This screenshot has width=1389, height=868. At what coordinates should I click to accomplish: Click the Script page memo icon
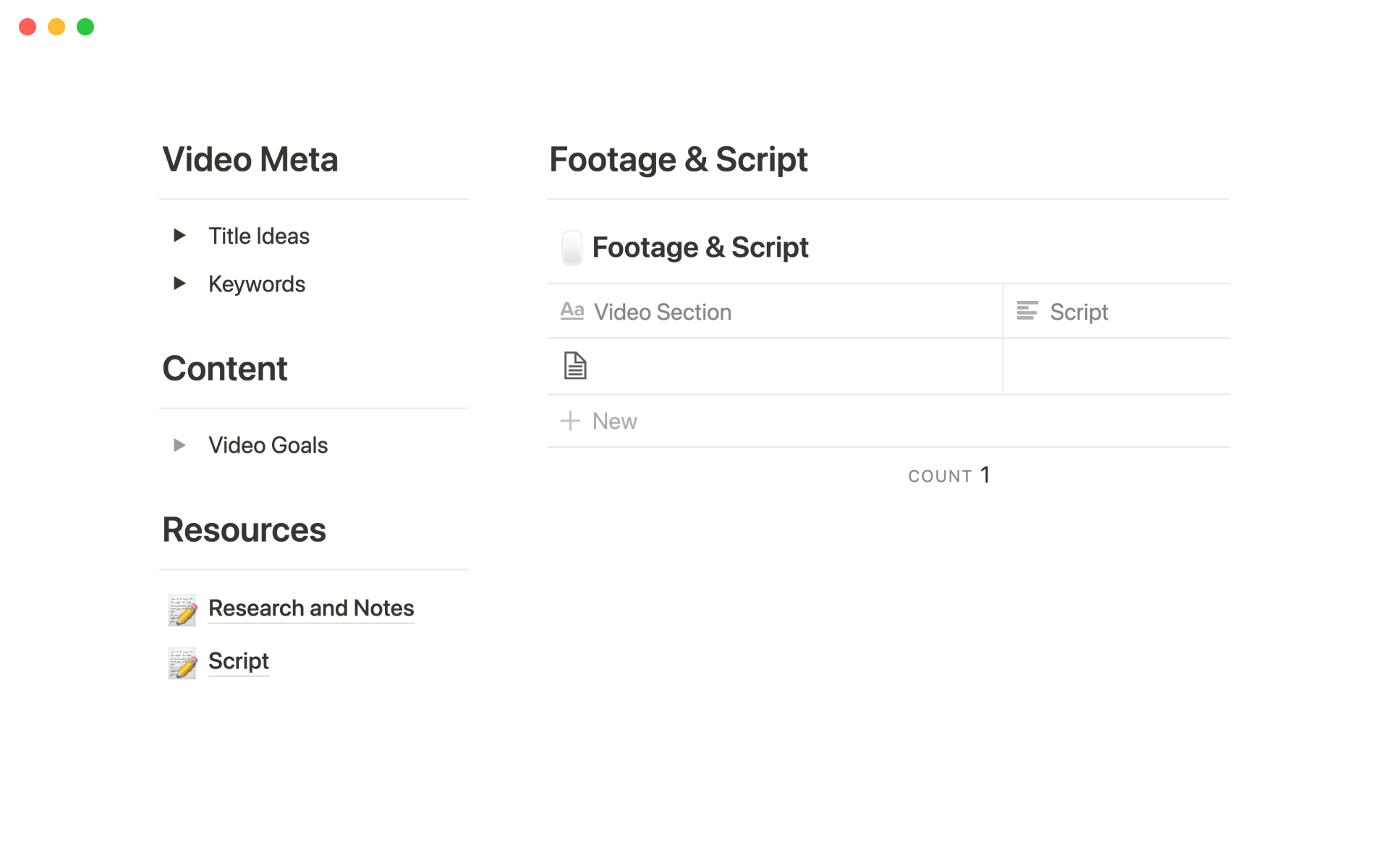coord(182,663)
